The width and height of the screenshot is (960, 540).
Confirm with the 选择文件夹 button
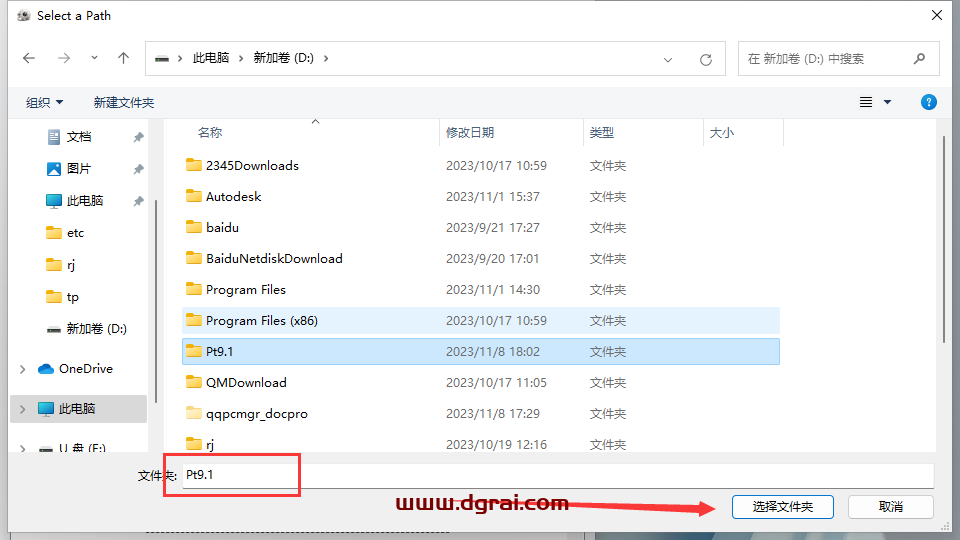tap(782, 507)
